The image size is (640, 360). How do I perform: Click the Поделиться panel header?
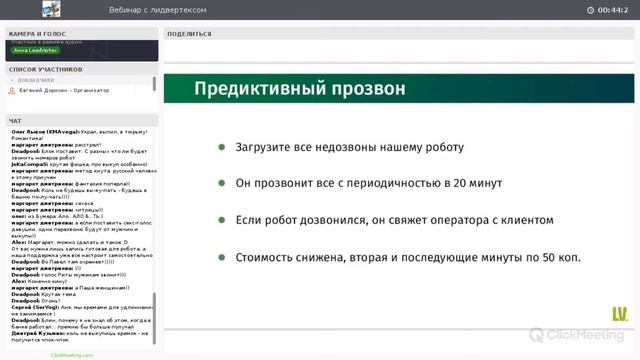click(399, 34)
